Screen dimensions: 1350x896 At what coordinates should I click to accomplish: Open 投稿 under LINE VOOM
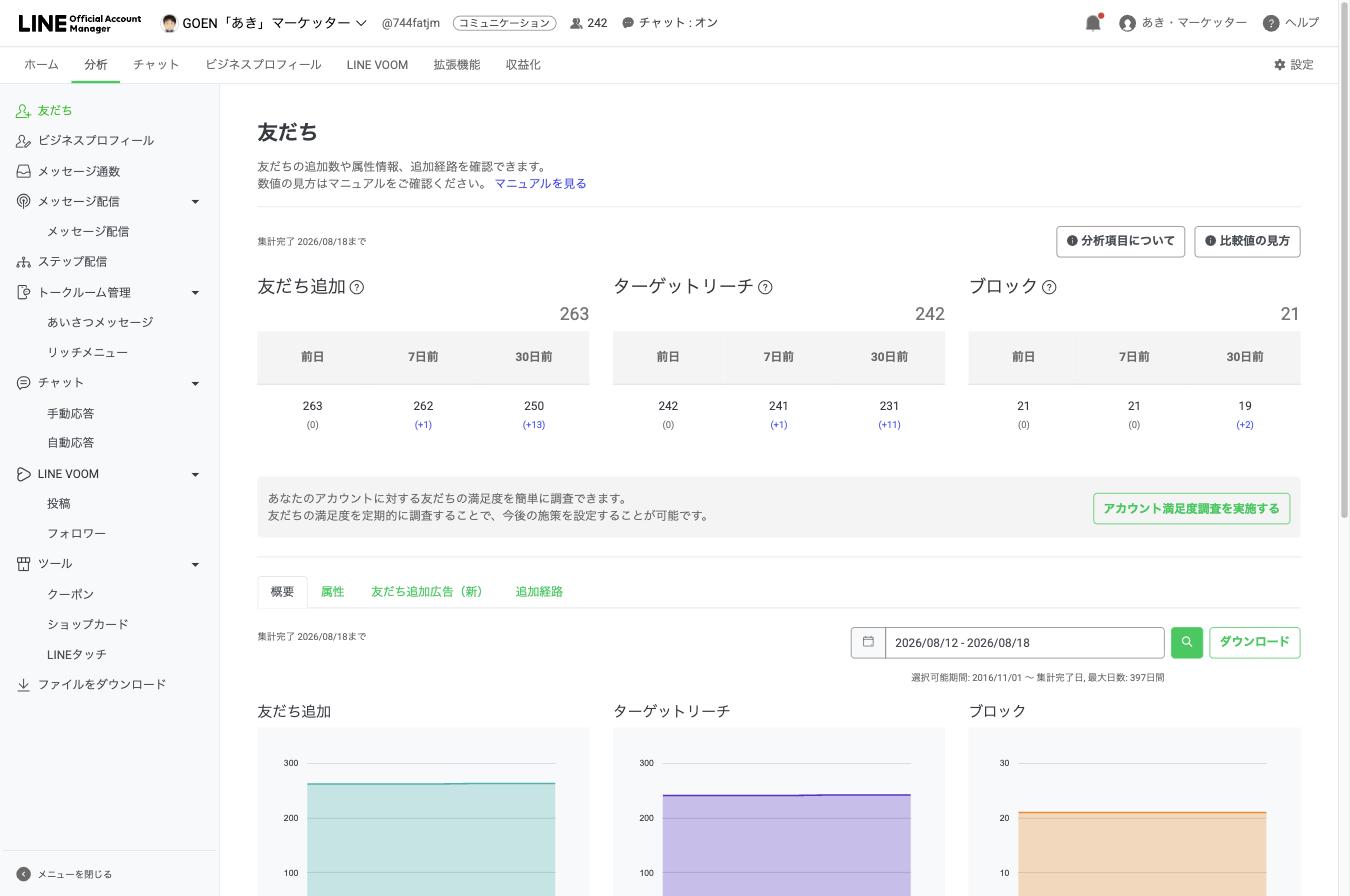(x=59, y=504)
